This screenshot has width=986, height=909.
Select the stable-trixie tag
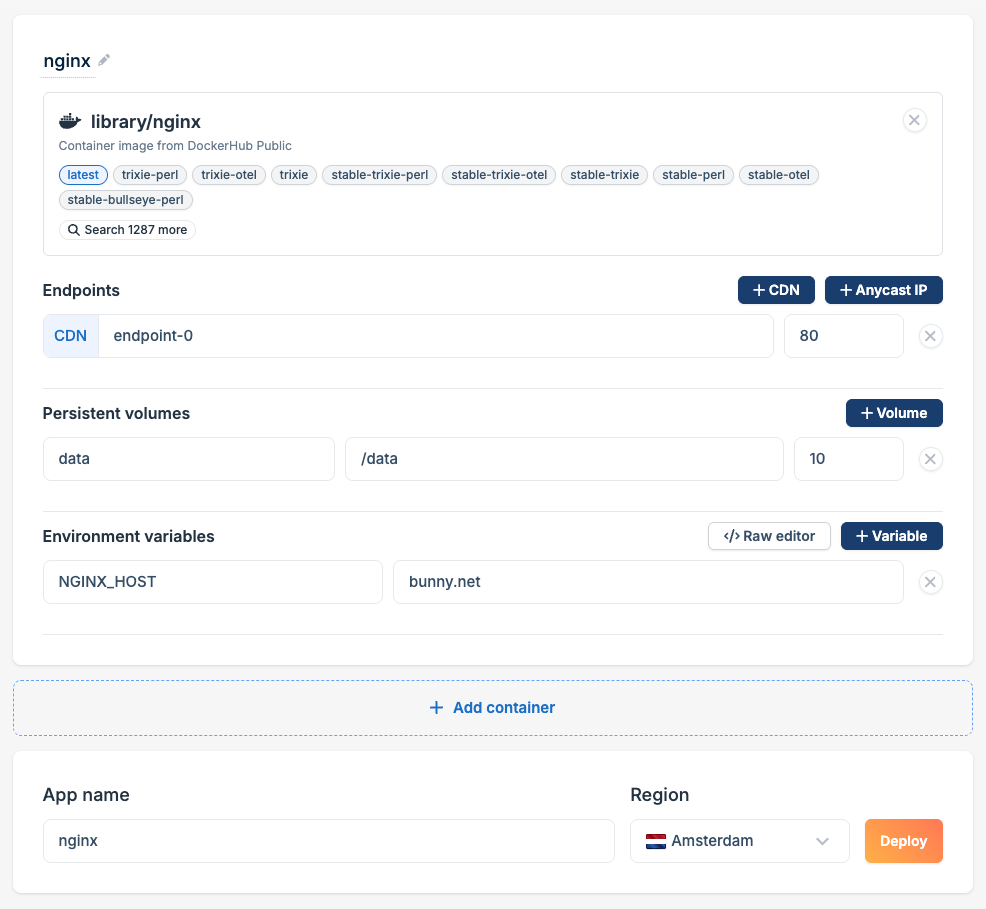click(604, 175)
